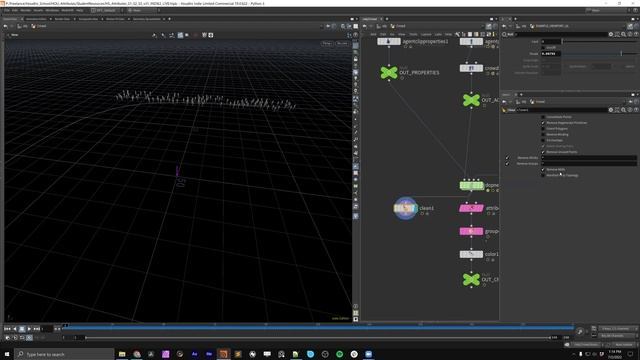
Task: Open the File menu
Action: click(7, 10)
